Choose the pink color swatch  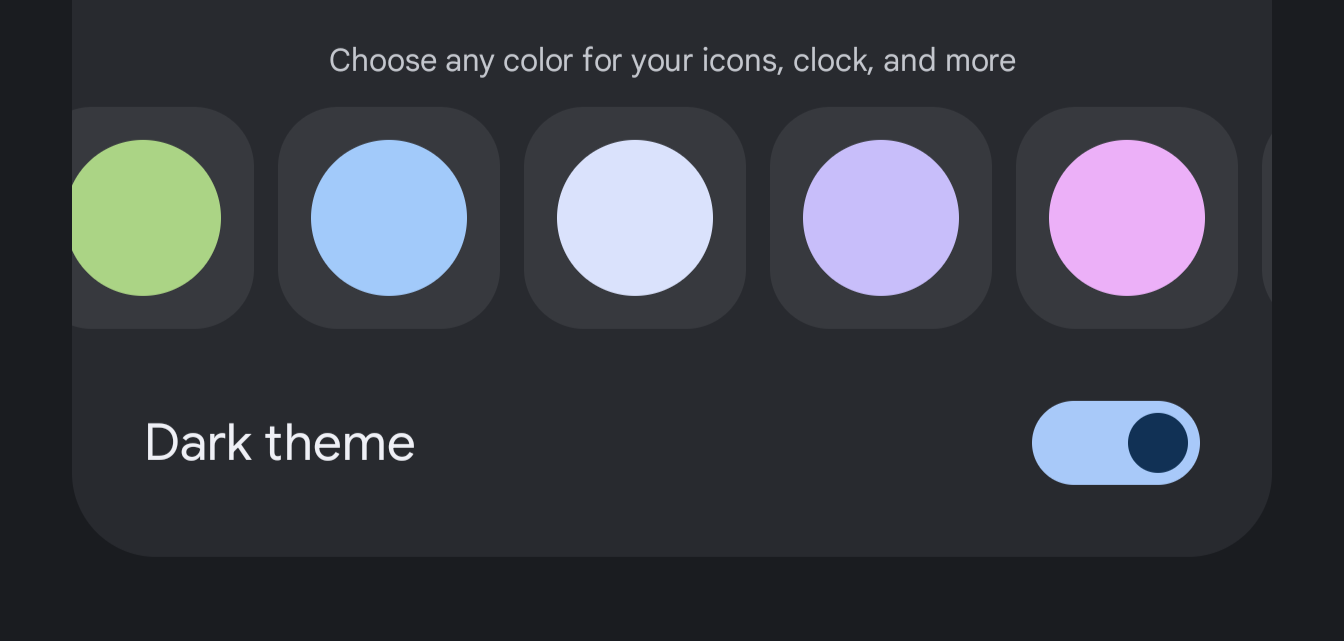point(1127,218)
